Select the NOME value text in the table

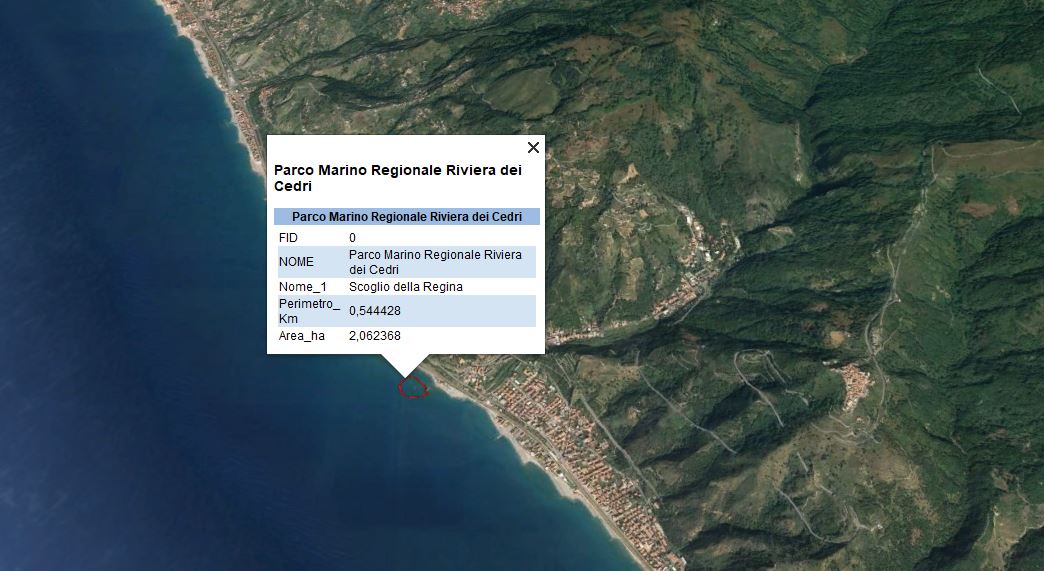click(435, 262)
